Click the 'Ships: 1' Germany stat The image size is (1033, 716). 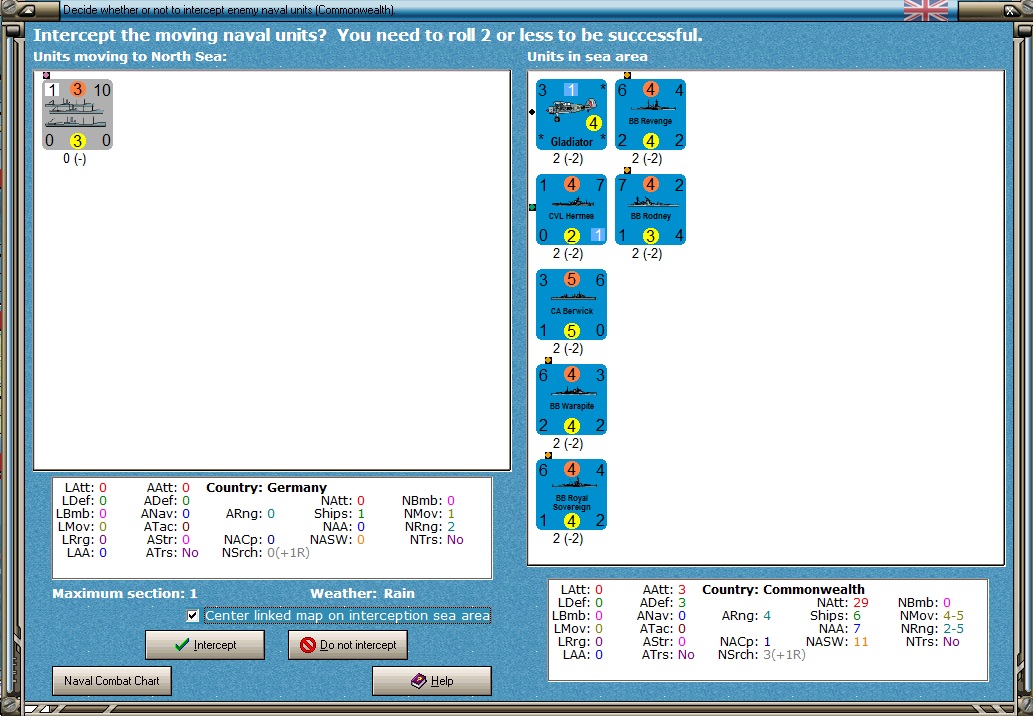pos(339,514)
